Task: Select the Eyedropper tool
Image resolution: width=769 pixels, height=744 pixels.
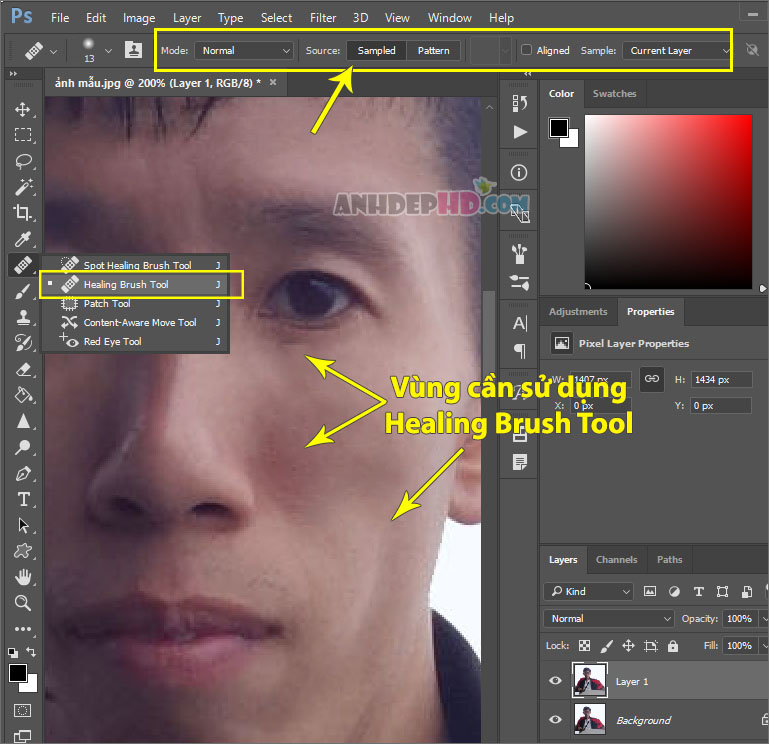Action: pos(23,239)
